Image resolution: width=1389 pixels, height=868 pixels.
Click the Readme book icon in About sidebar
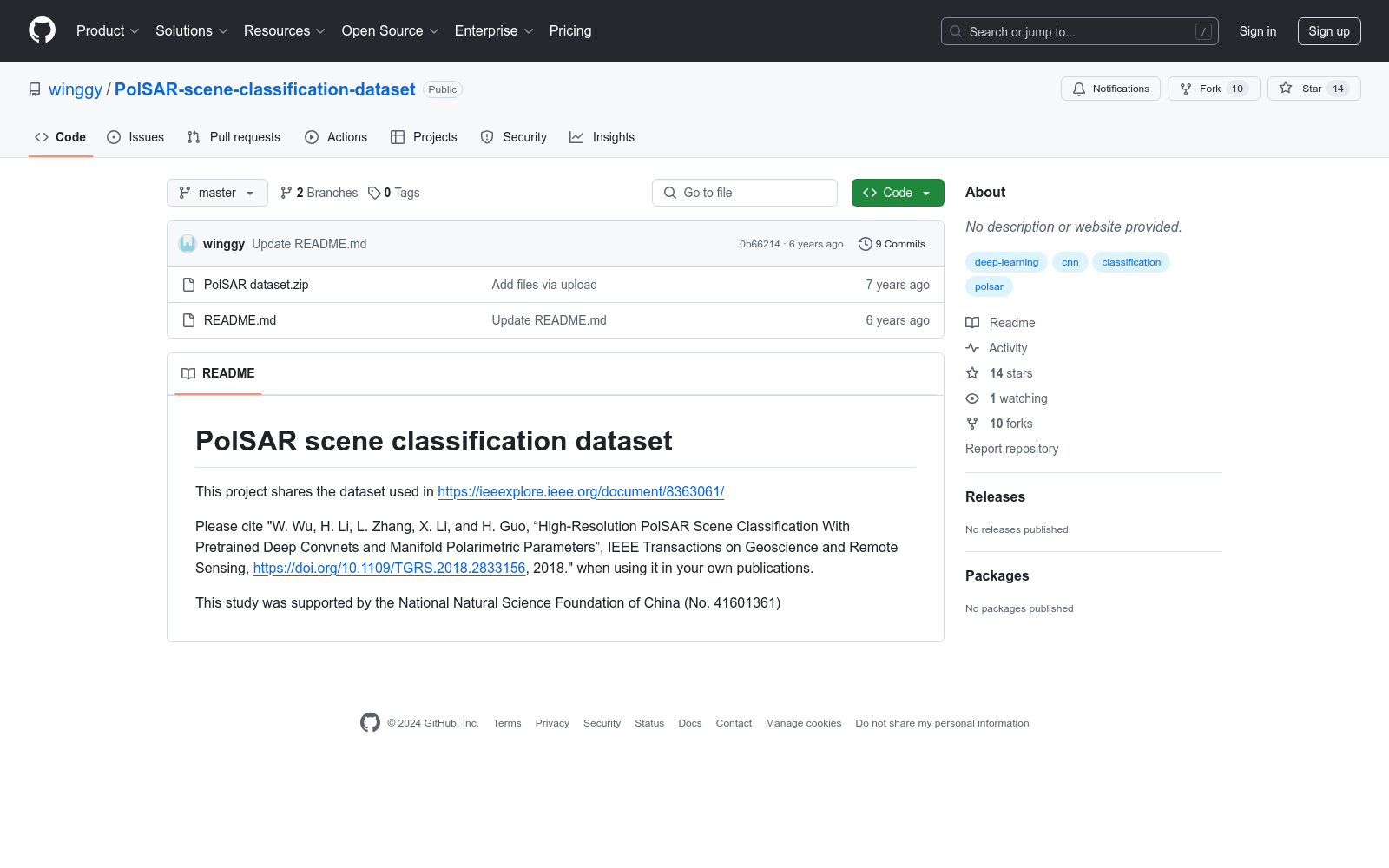tap(972, 322)
